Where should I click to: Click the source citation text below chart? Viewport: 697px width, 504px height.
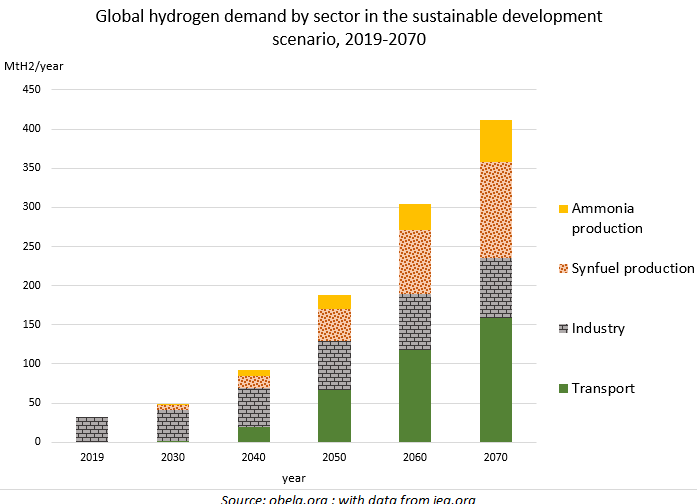pos(348,498)
